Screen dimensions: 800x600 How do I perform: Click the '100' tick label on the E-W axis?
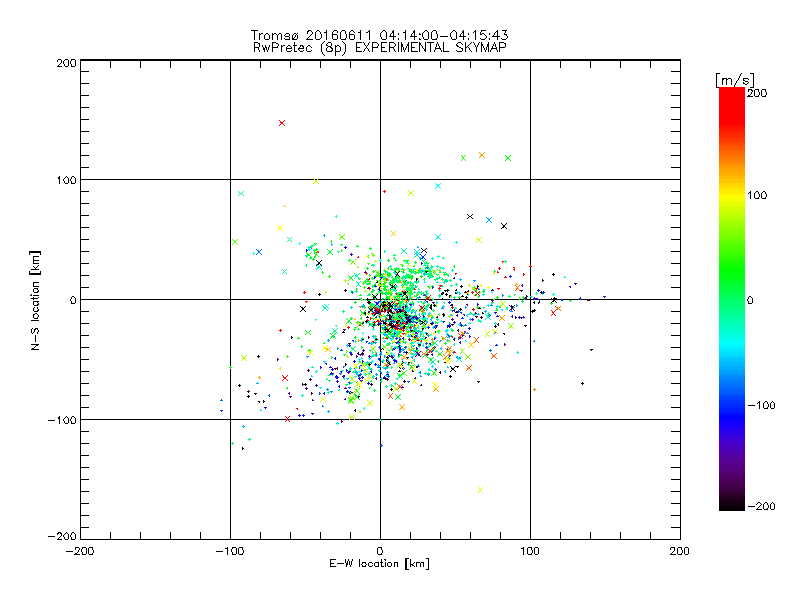click(x=530, y=551)
